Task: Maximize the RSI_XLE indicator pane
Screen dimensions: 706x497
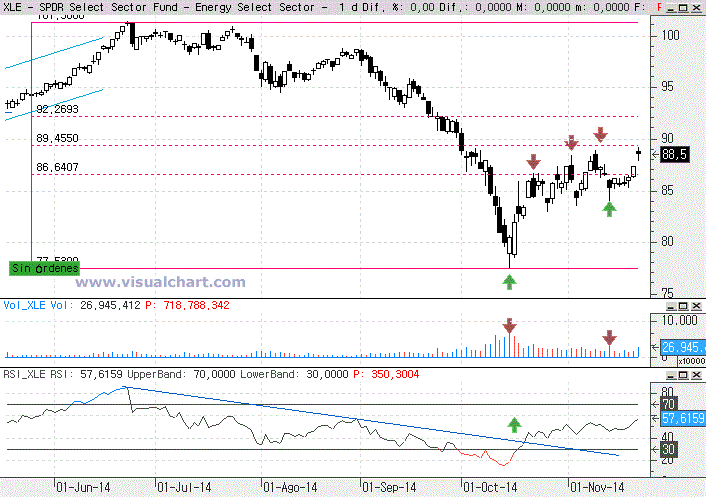Action: coord(683,375)
